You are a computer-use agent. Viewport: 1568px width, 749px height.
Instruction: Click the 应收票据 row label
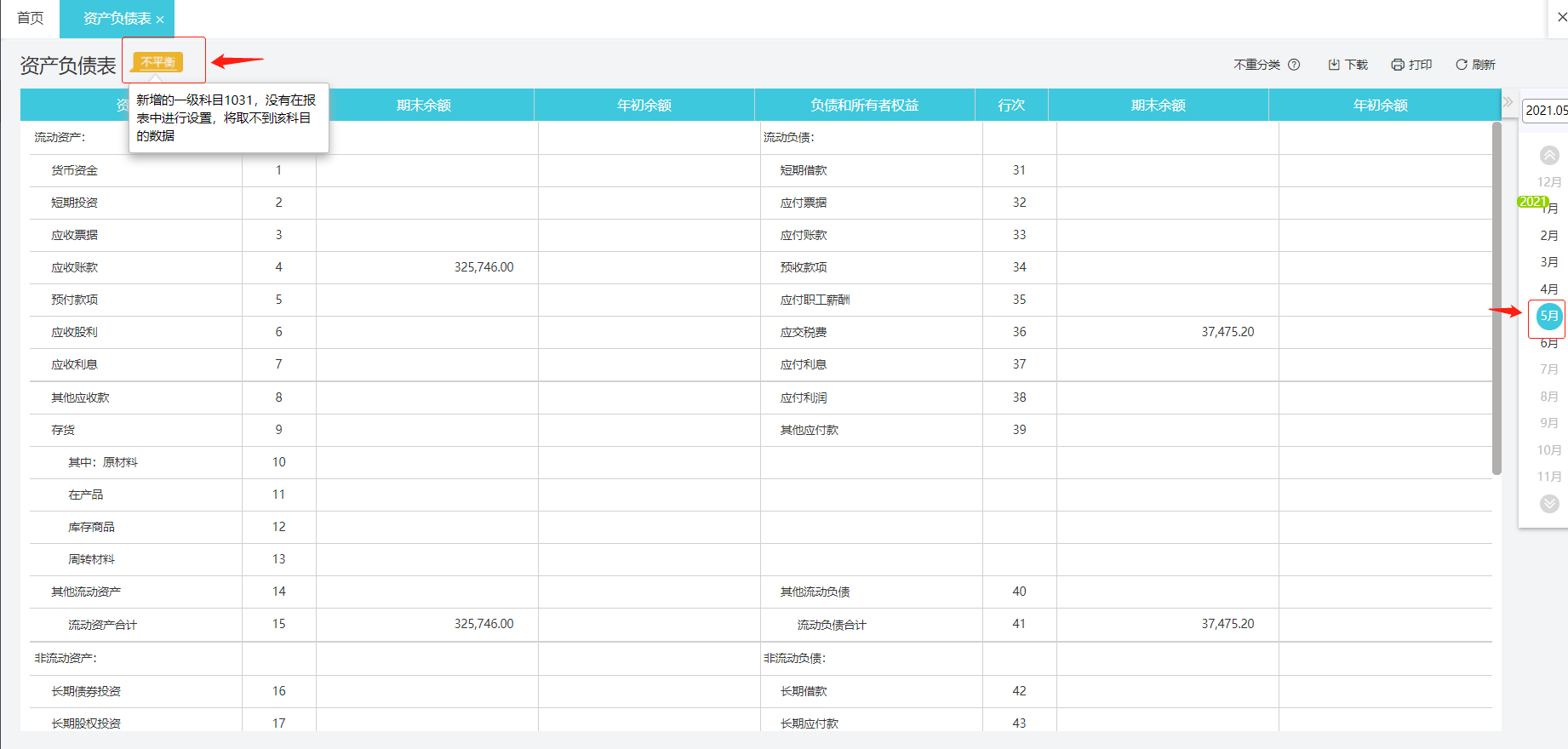74,235
